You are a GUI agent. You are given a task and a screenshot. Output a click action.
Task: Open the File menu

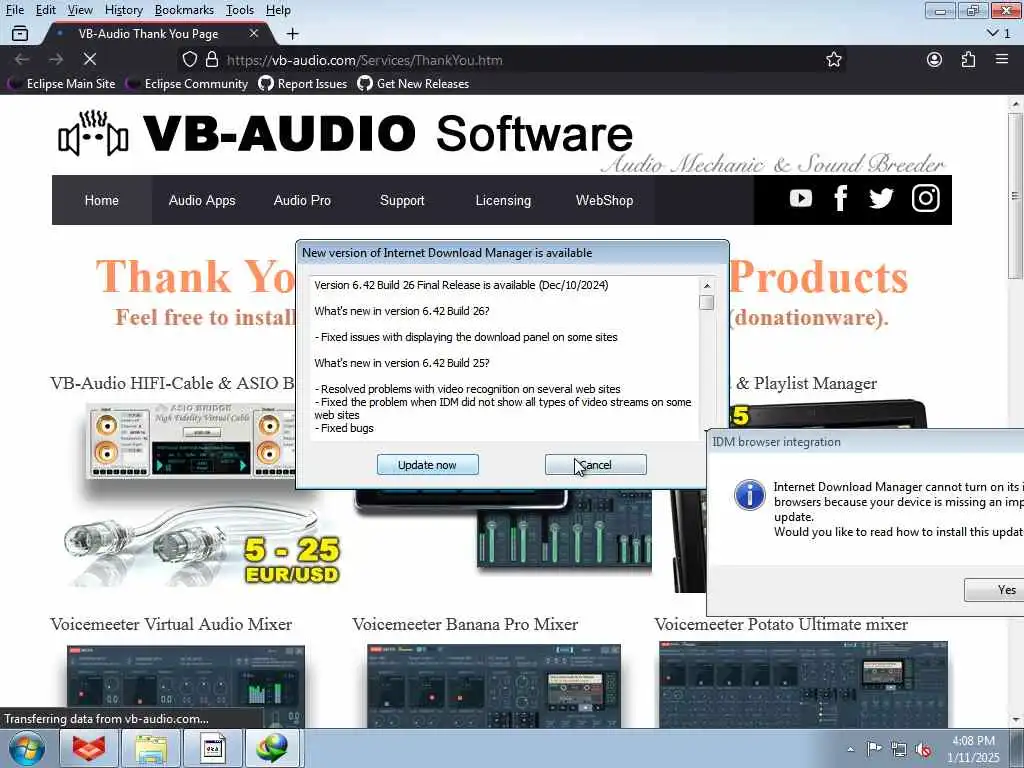click(14, 10)
